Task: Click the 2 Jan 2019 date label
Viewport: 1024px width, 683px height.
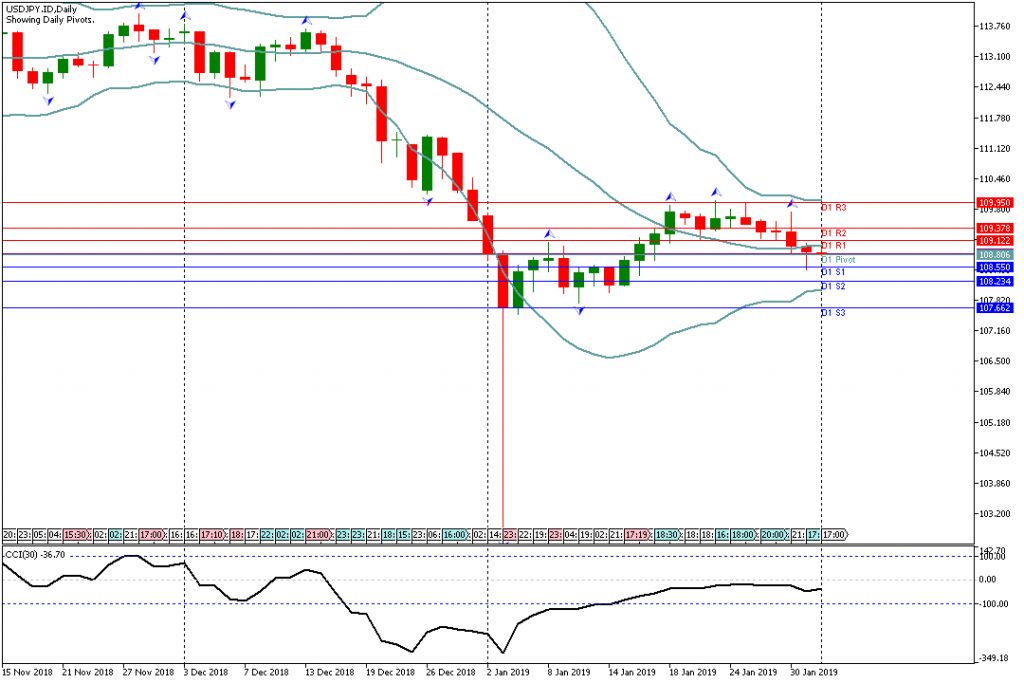Action: pyautogui.click(x=508, y=673)
